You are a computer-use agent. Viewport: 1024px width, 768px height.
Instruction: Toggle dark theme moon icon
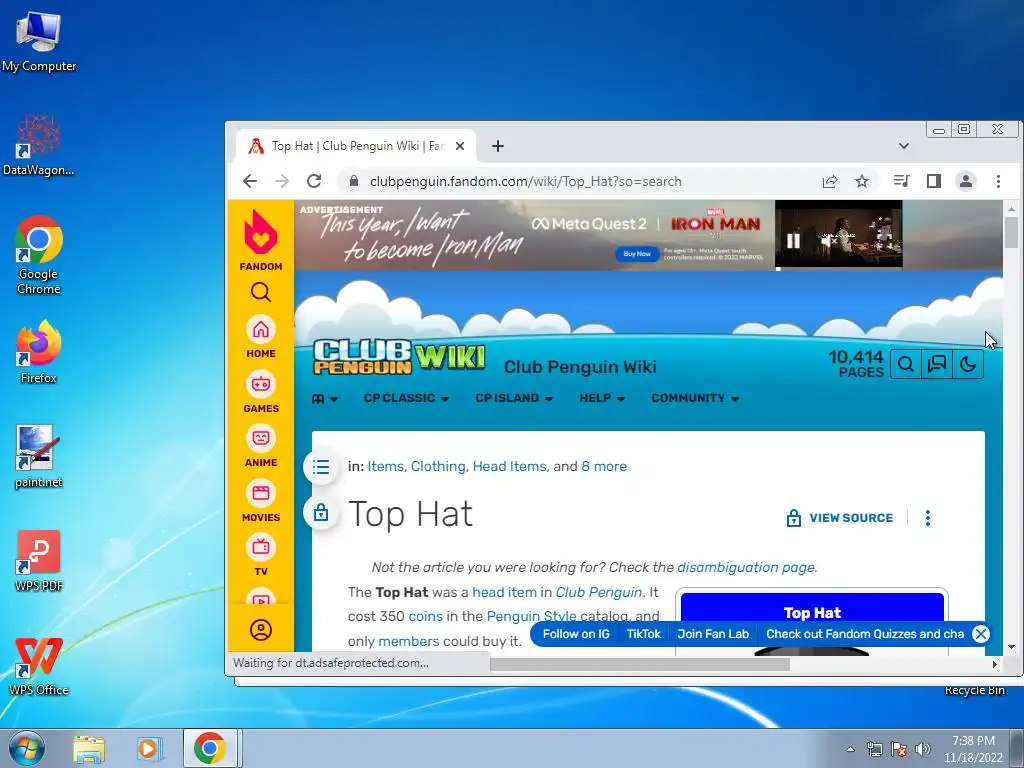pos(968,364)
